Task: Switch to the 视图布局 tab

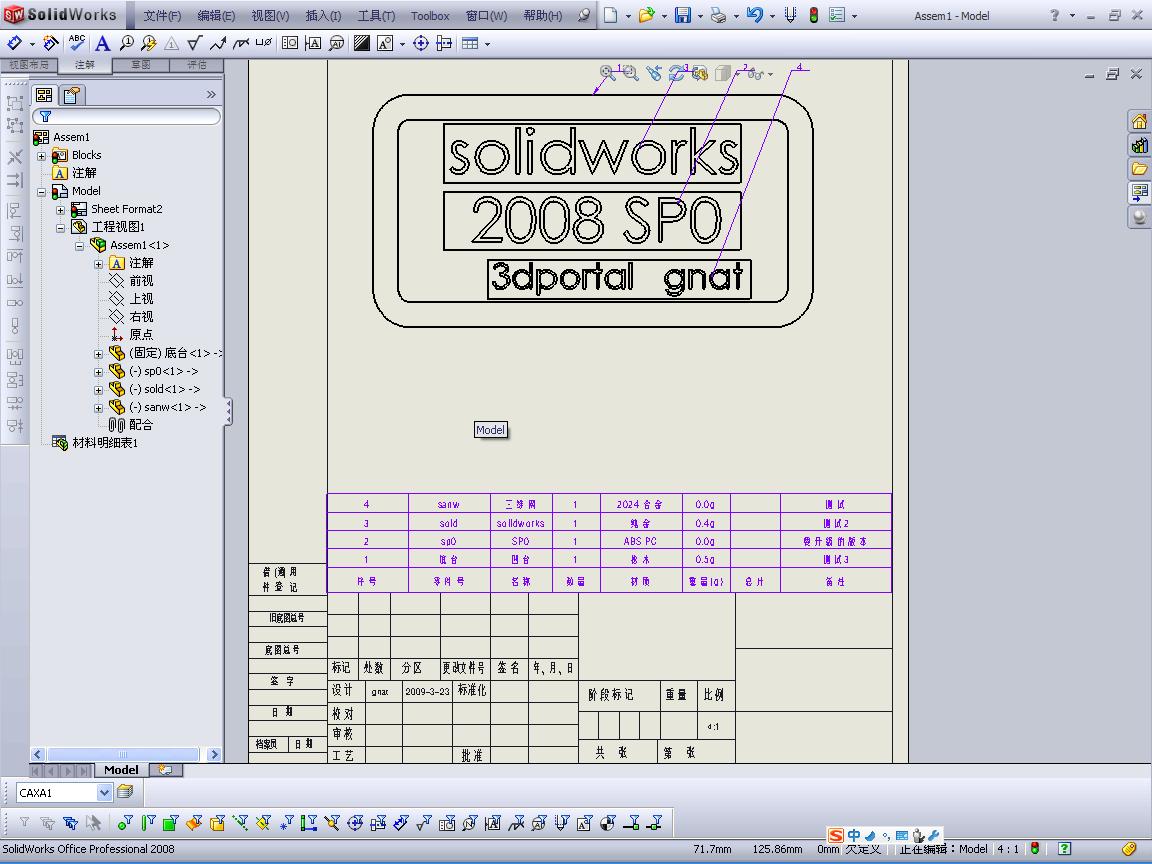Action: tap(29, 65)
